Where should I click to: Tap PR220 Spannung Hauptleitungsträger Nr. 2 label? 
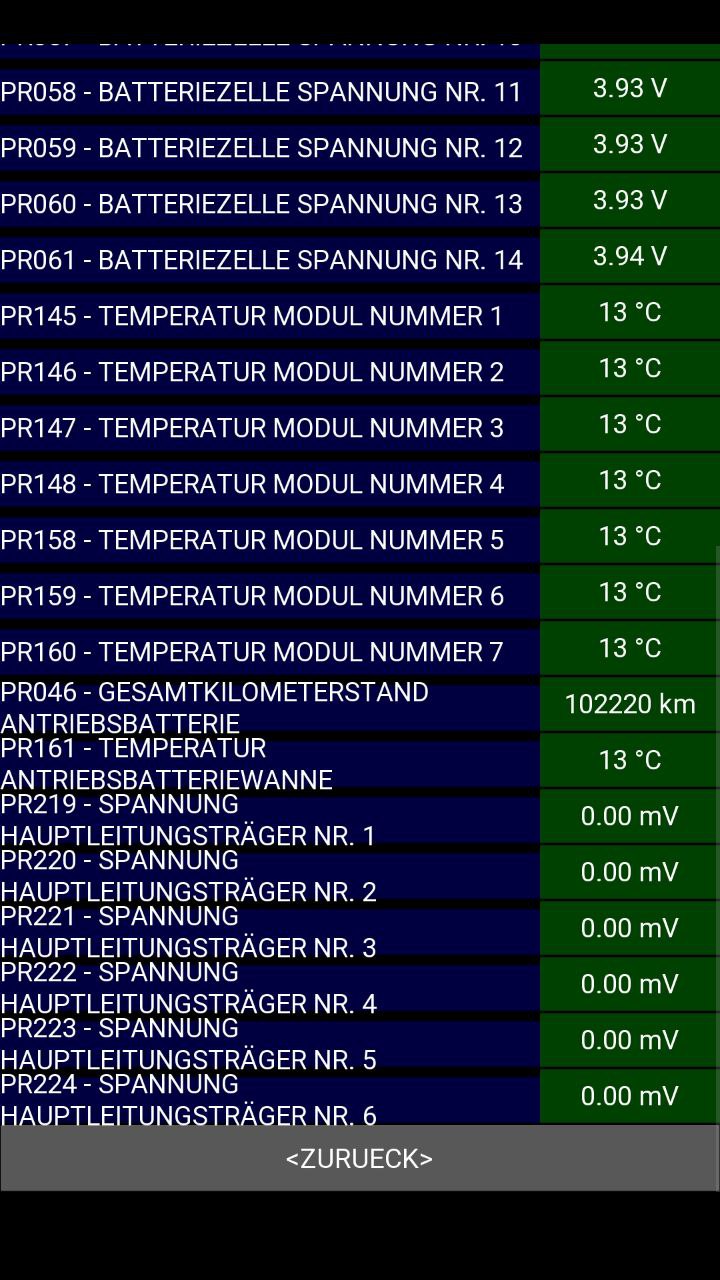(188, 875)
